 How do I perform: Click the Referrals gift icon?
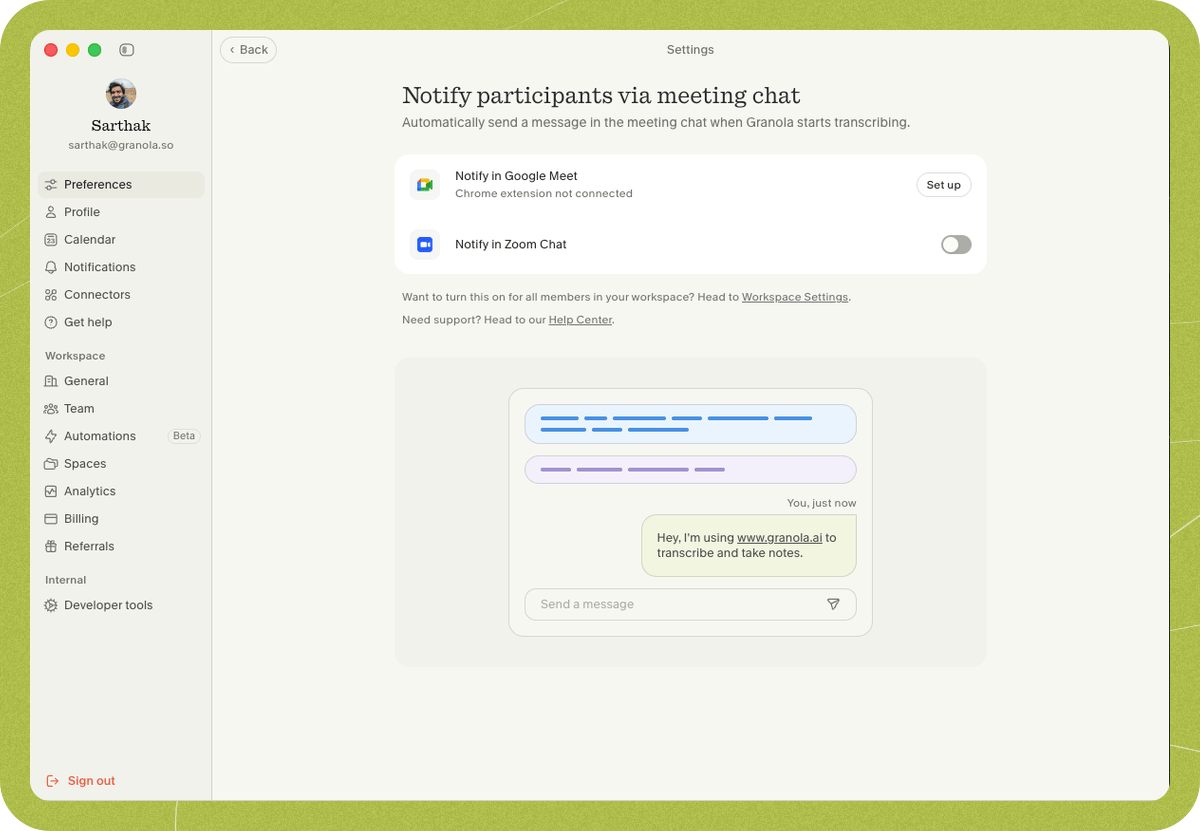[51, 546]
